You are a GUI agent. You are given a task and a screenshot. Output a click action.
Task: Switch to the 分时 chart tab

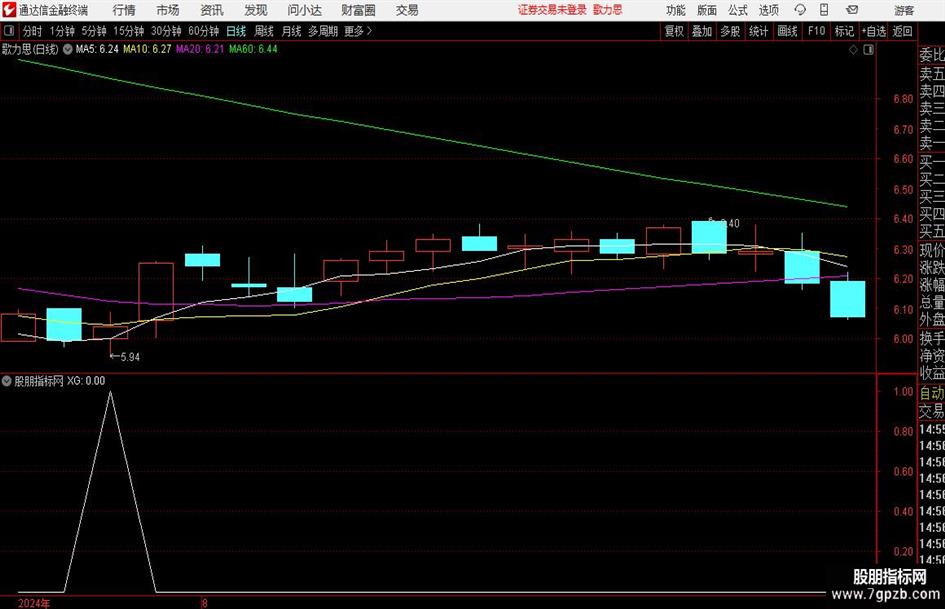(x=32, y=31)
